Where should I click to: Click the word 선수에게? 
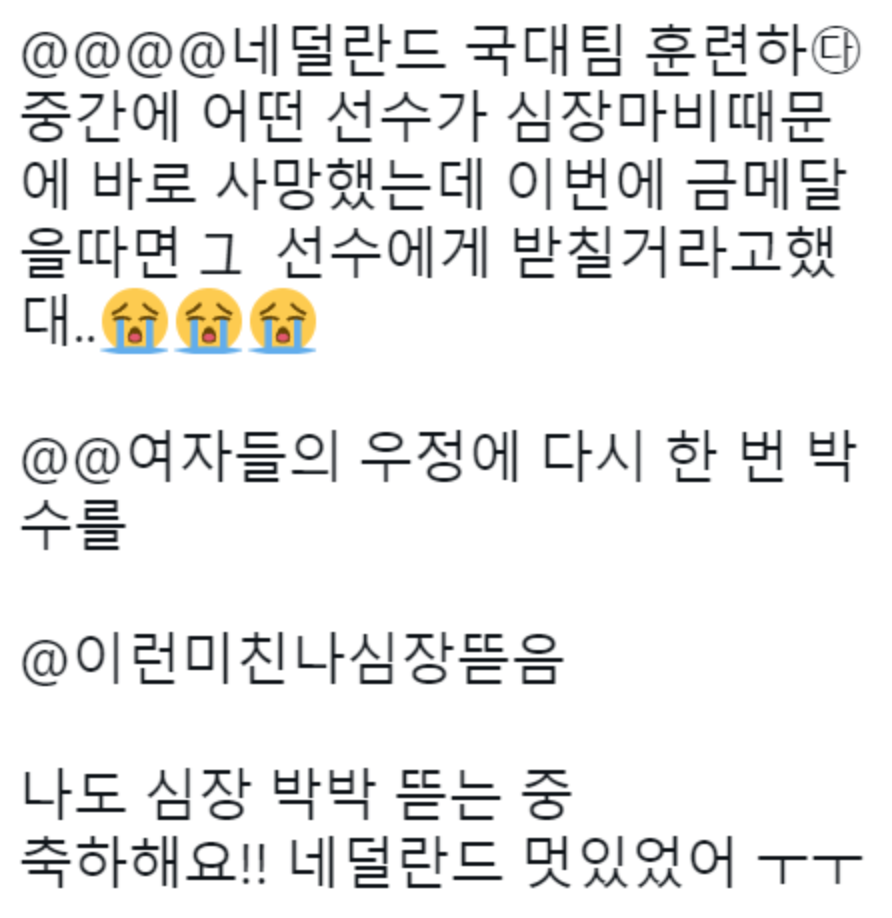coord(383,254)
